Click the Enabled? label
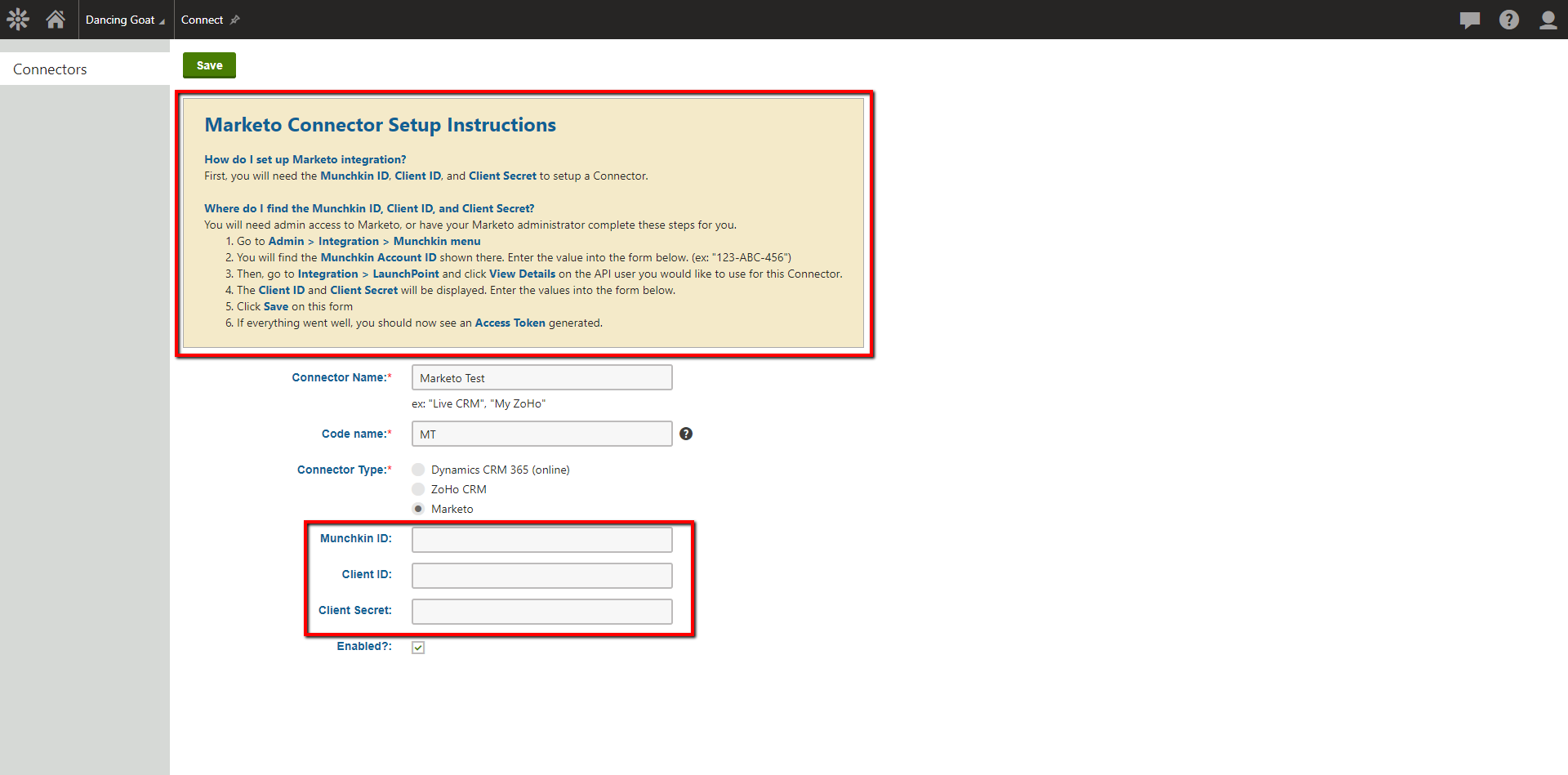 point(364,646)
